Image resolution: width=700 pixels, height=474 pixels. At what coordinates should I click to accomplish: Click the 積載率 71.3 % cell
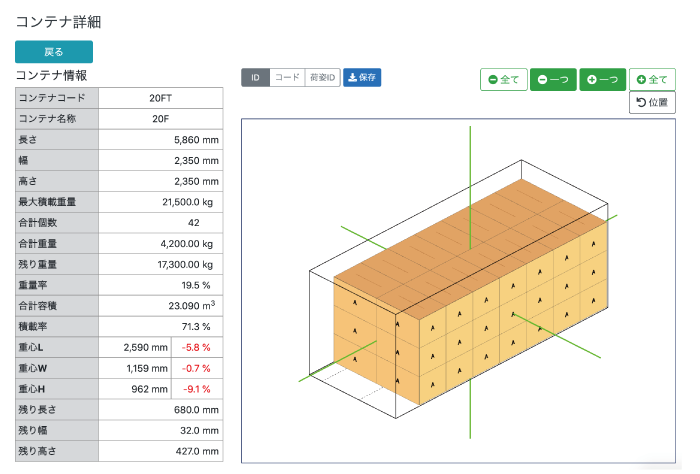coord(161,326)
